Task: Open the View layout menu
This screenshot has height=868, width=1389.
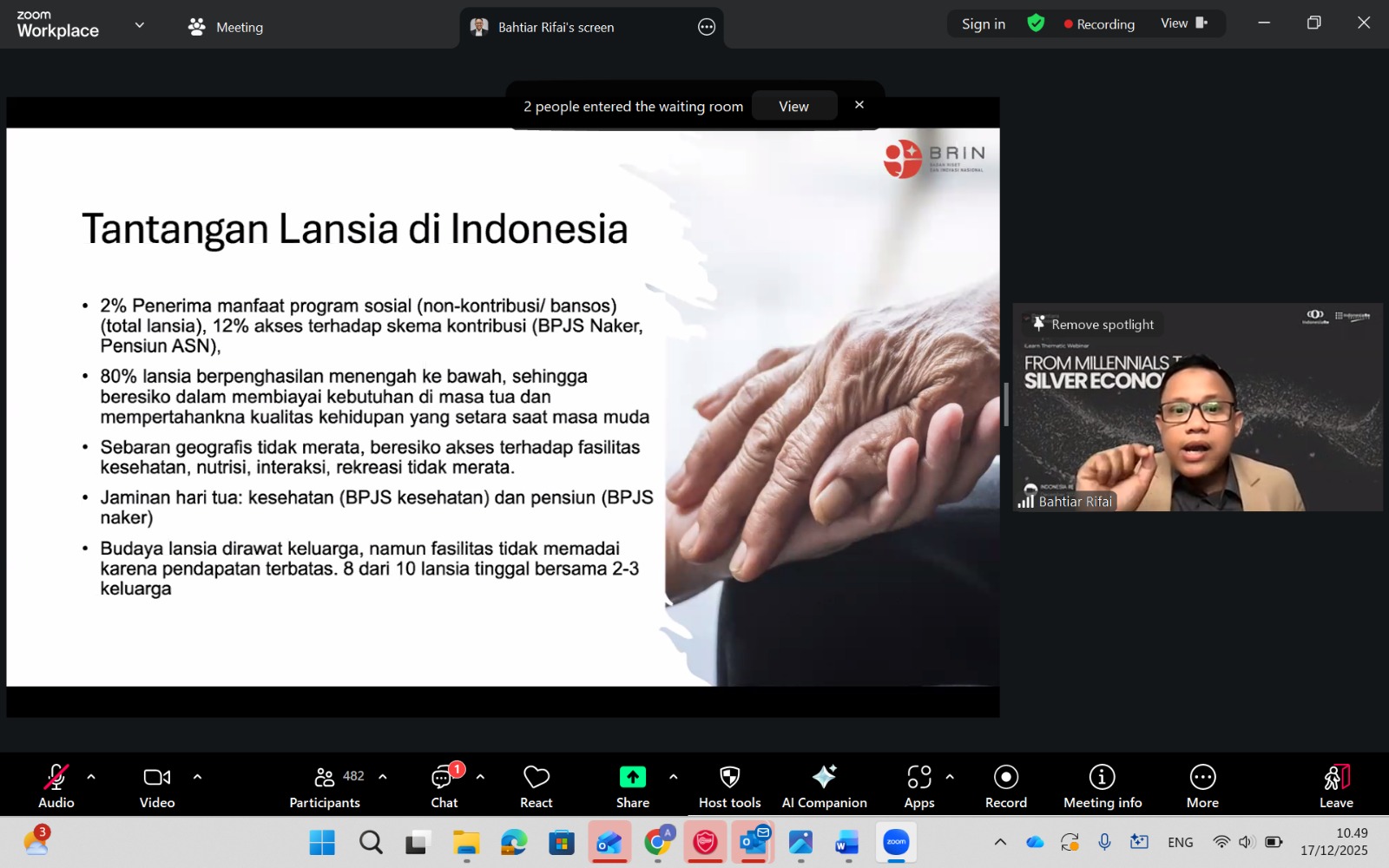Action: (1183, 23)
